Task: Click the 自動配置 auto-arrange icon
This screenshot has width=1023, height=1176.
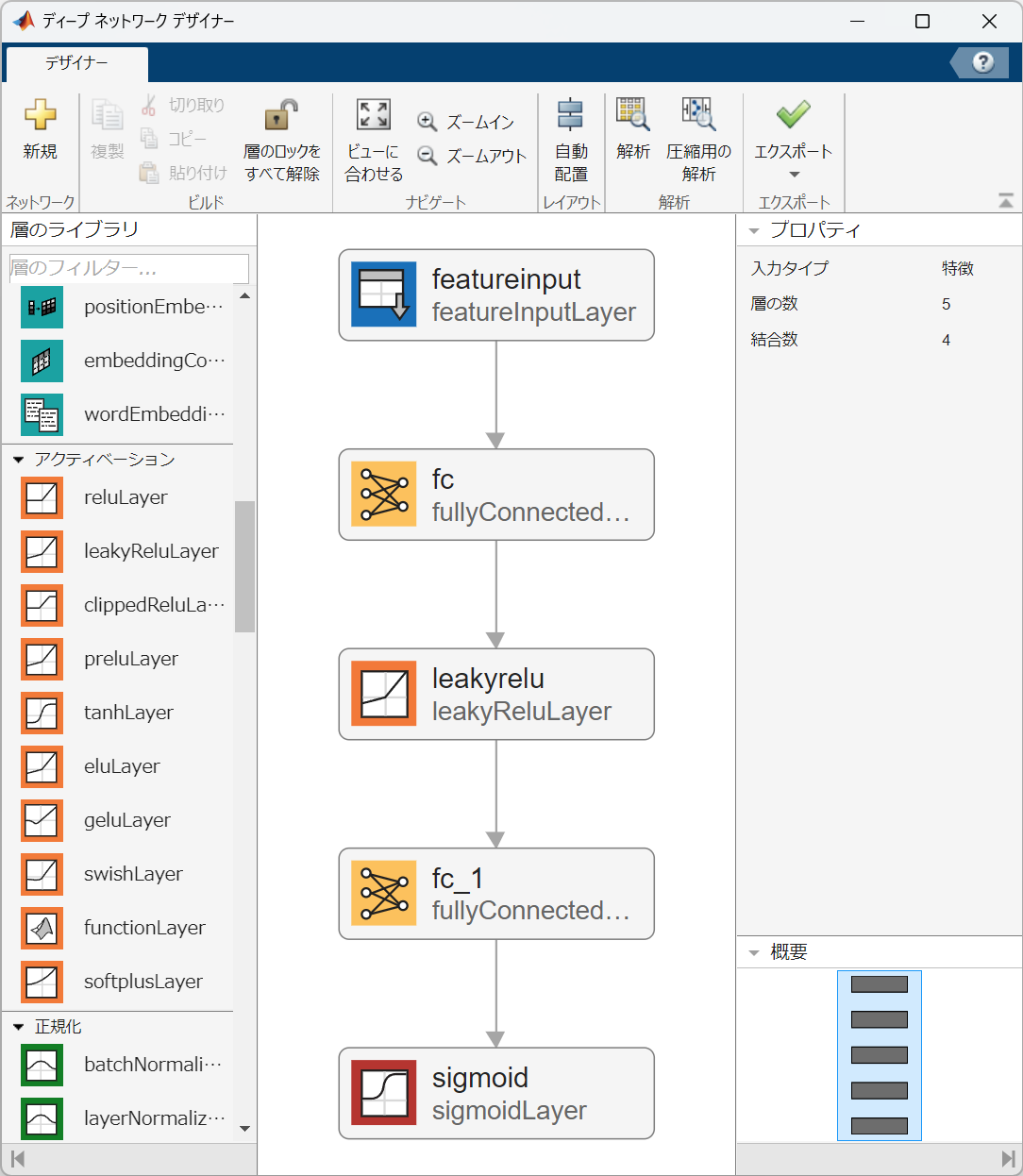Action: [x=571, y=115]
